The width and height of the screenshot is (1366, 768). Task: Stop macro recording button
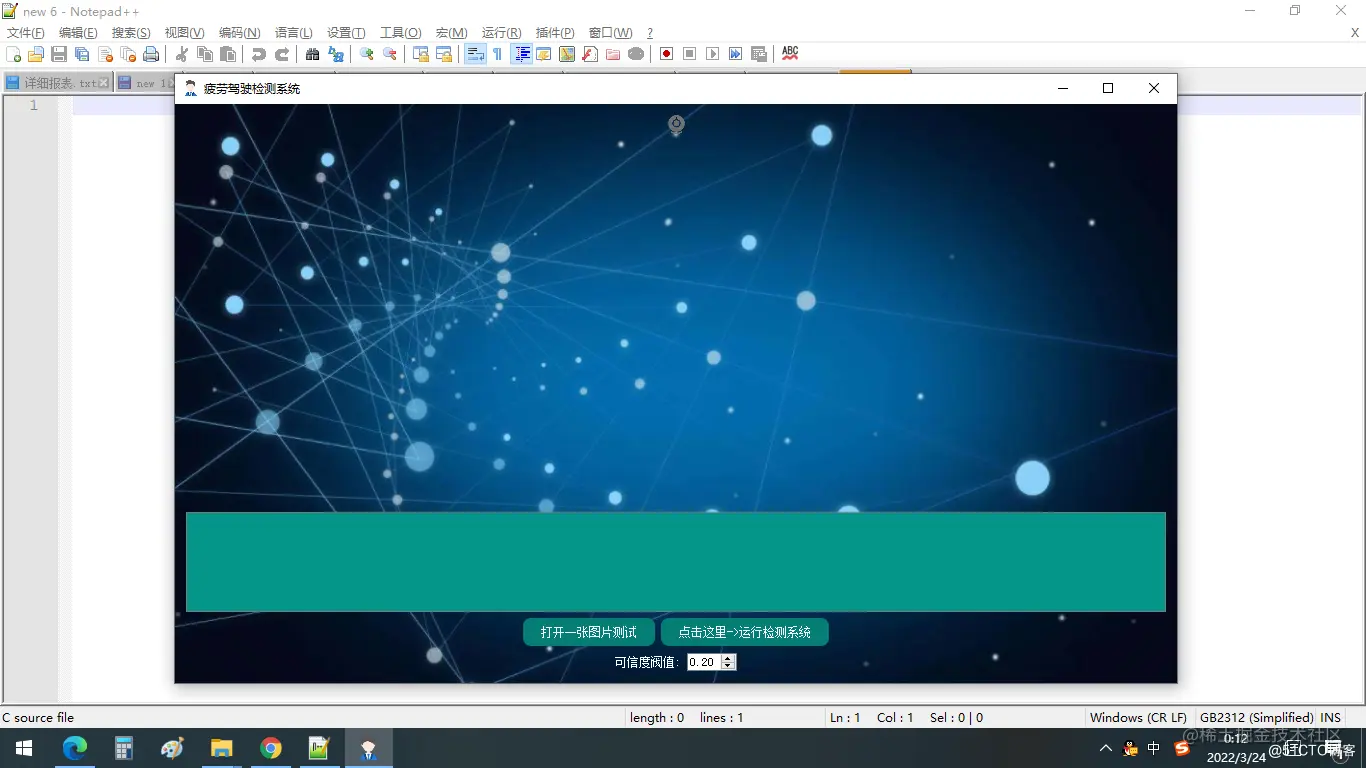tap(690, 54)
